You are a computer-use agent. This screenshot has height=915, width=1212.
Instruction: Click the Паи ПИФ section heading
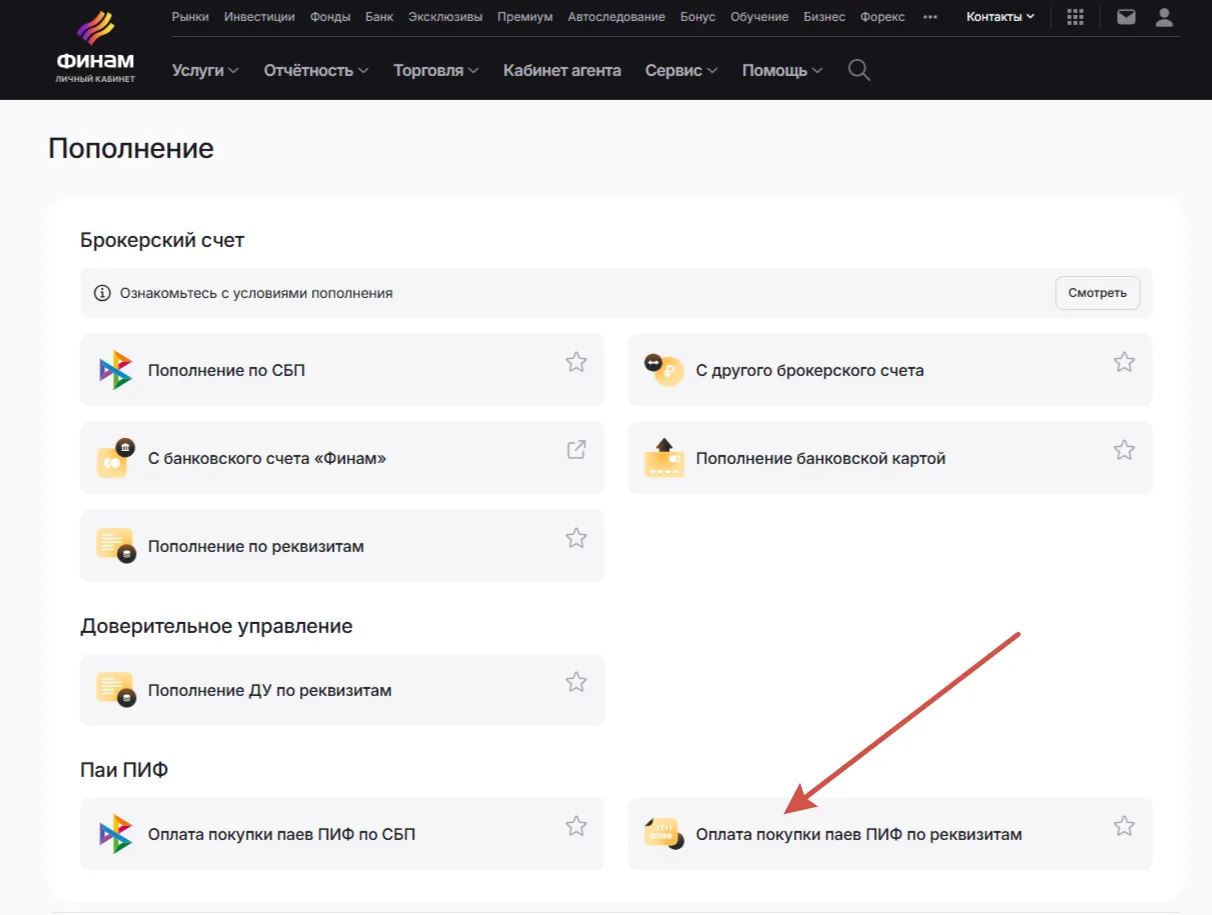pos(124,770)
